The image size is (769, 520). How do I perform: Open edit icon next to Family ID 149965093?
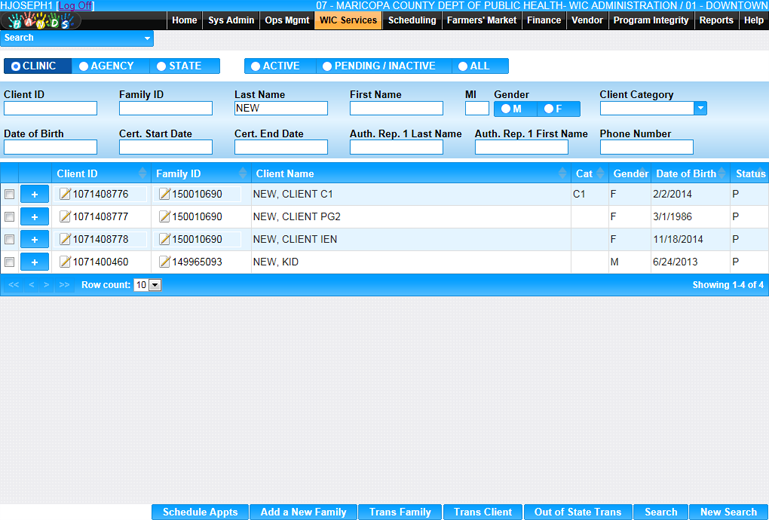[x=165, y=262]
